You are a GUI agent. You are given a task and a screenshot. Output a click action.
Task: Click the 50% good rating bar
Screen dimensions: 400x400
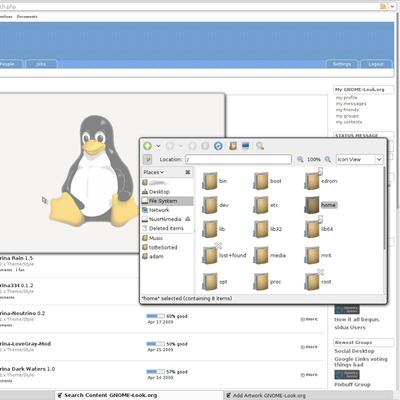(x=155, y=344)
